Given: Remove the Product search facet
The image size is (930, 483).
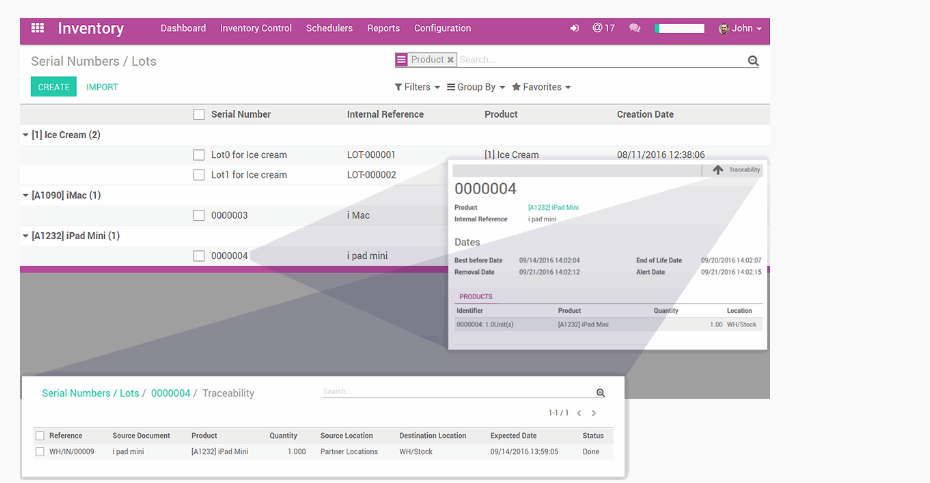Looking at the screenshot, I should point(450,59).
